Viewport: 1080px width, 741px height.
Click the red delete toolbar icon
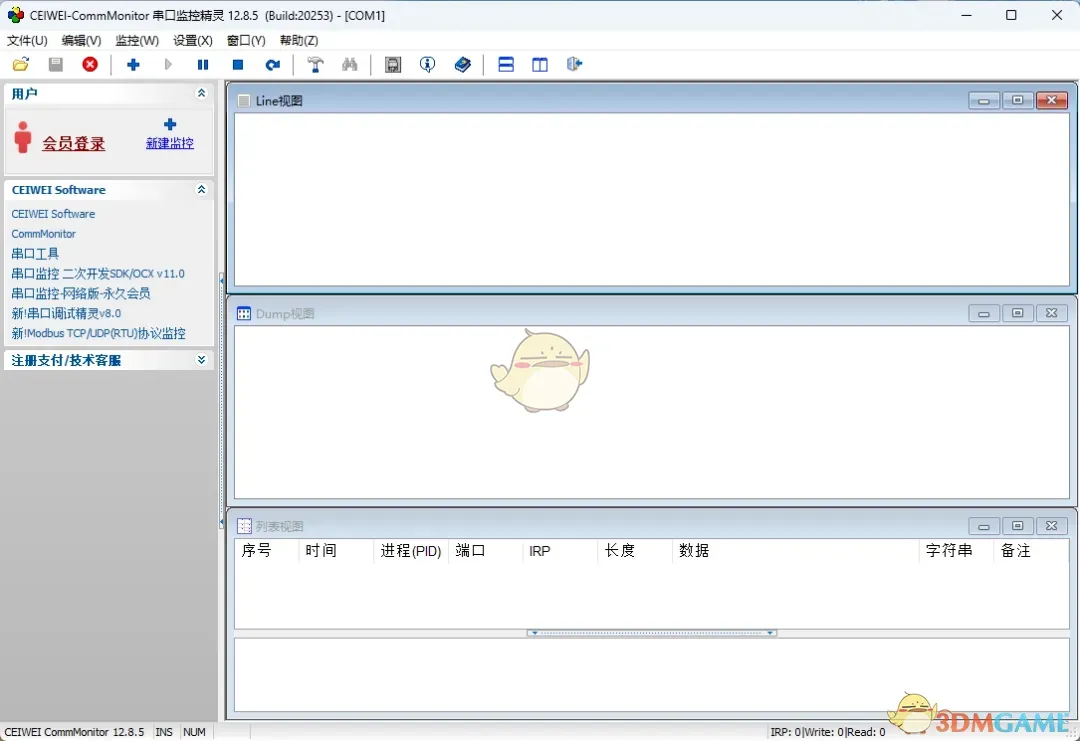(x=90, y=65)
